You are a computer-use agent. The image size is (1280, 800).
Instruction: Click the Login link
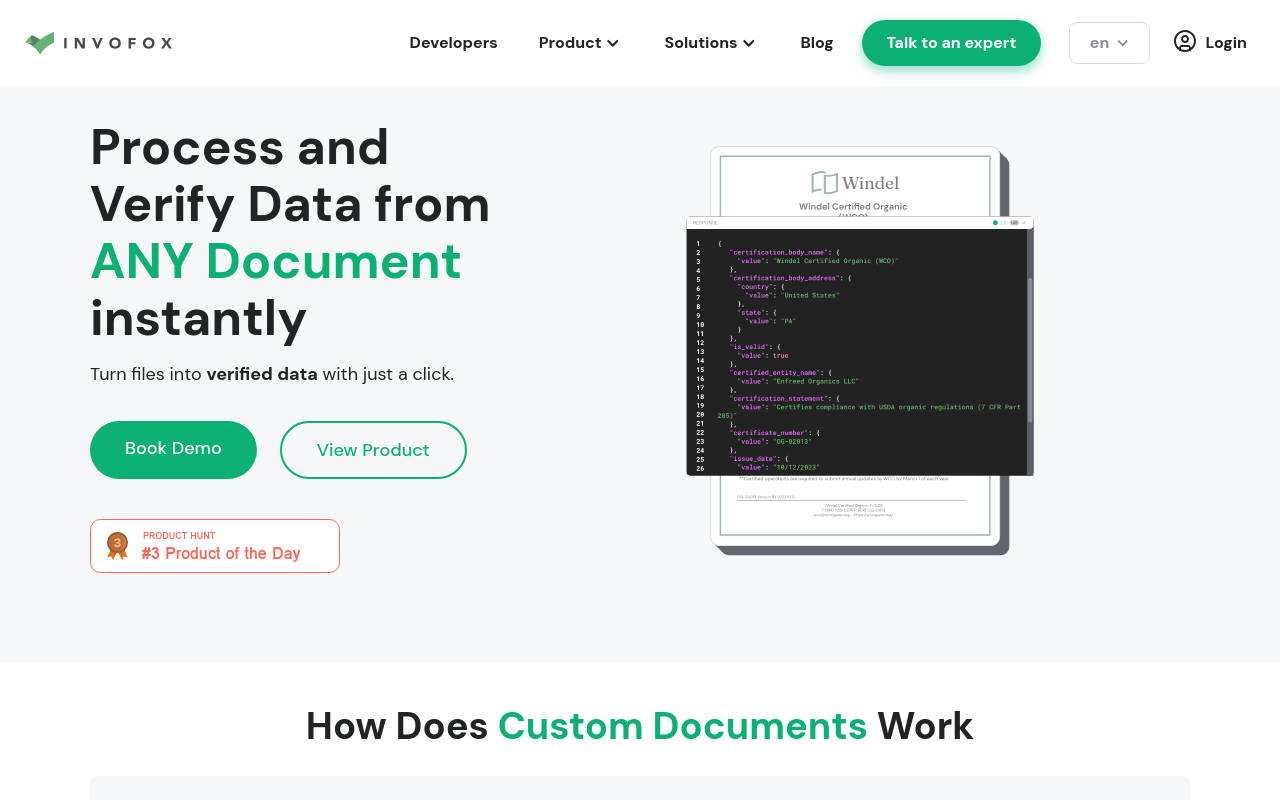pos(1226,43)
